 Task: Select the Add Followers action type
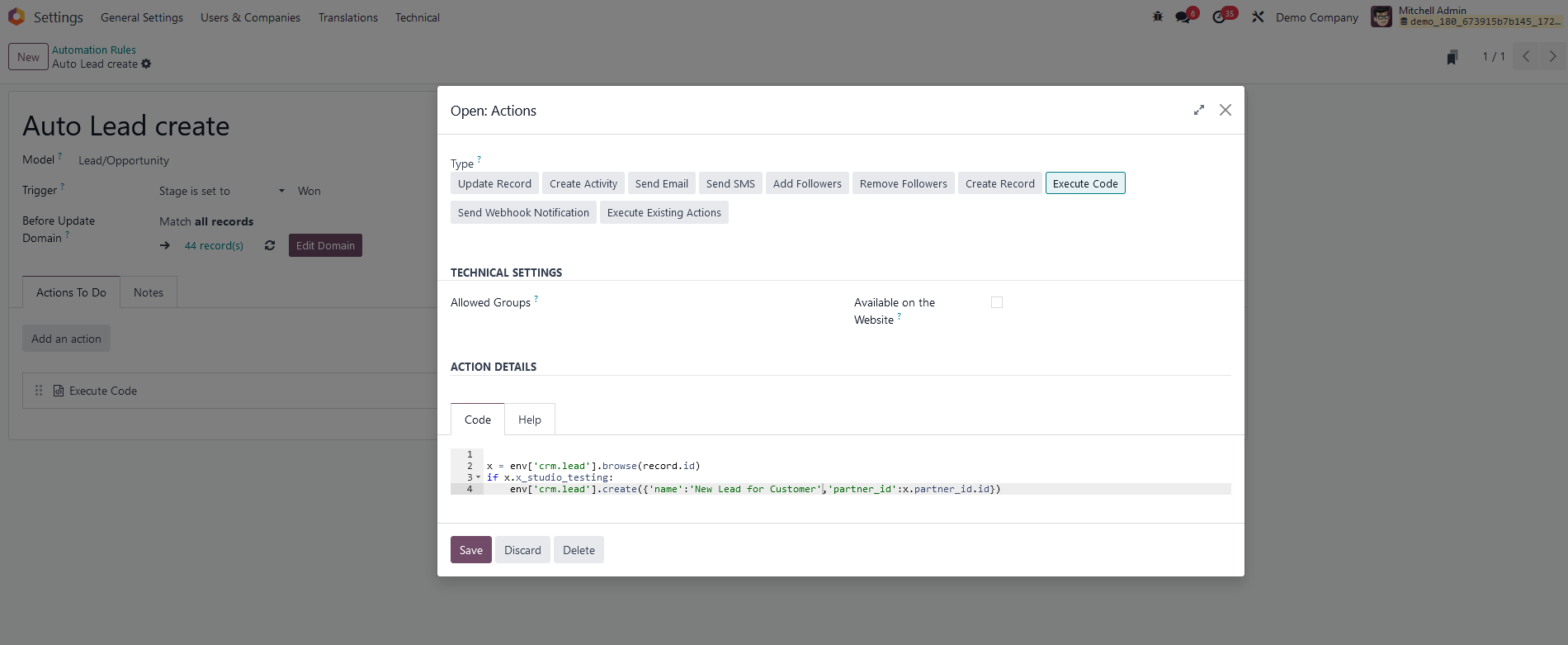tap(807, 183)
